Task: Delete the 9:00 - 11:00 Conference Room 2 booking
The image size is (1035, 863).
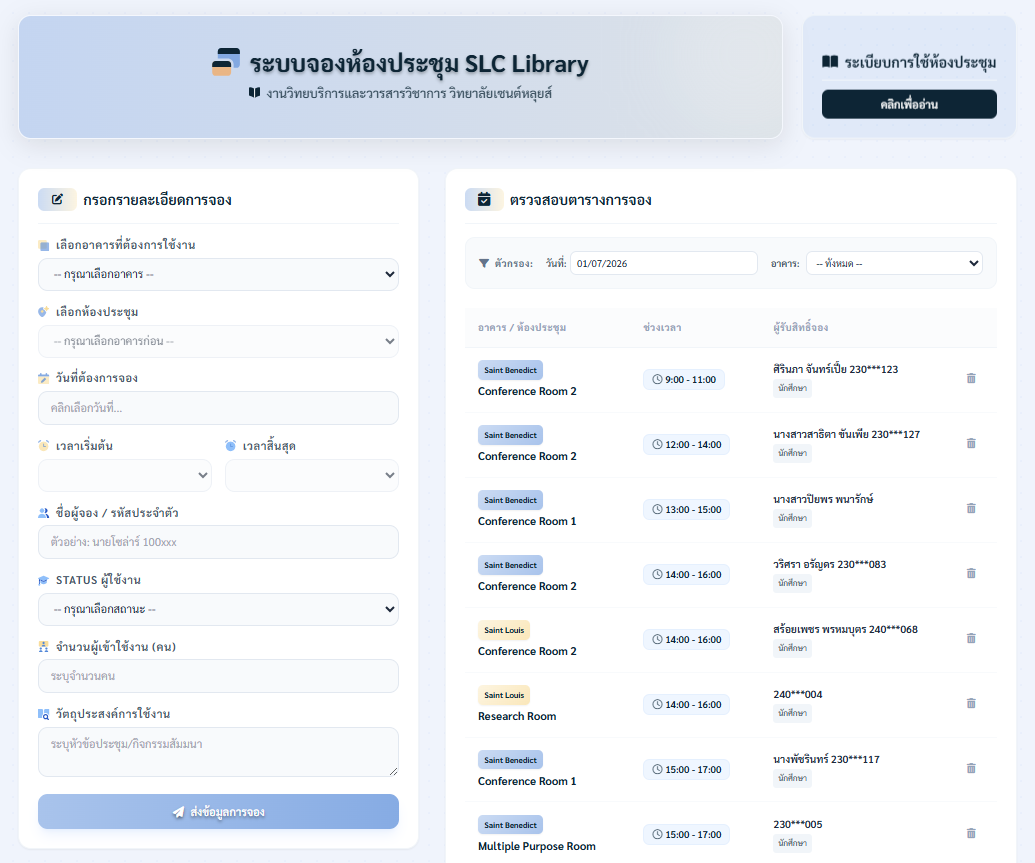Action: click(971, 378)
